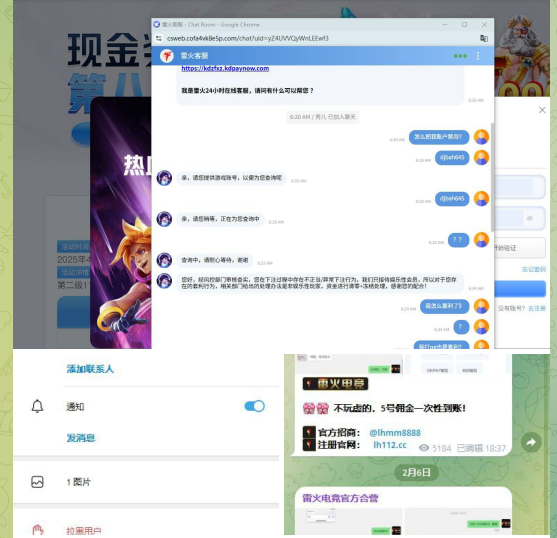Image resolution: width=557 pixels, height=538 pixels.
Task: Click the translate page icon in Chrome address bar
Action: (x=483, y=38)
